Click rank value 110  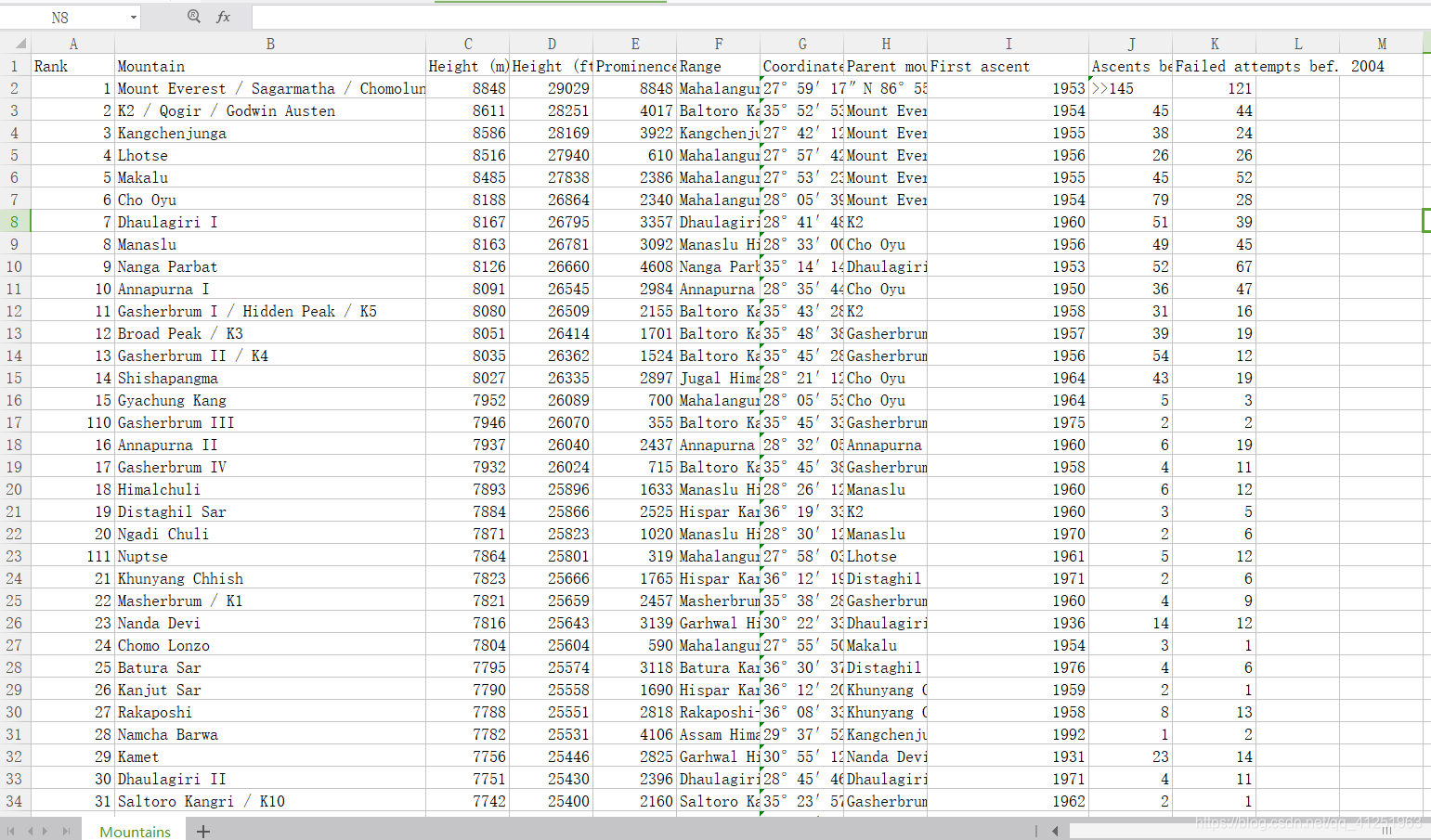pyautogui.click(x=73, y=422)
